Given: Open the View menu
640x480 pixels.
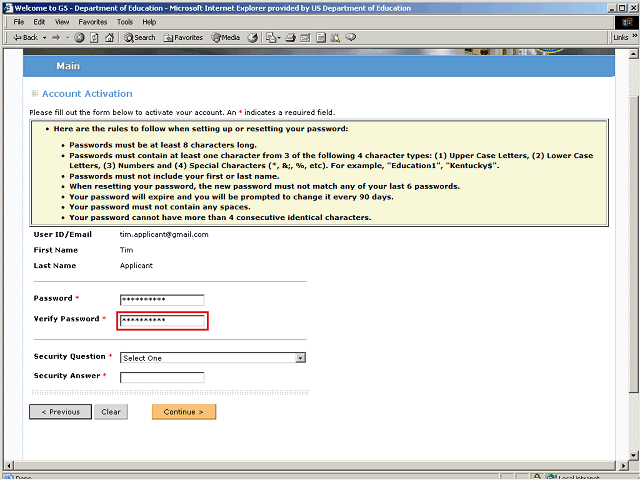Looking at the screenshot, I should point(62,22).
